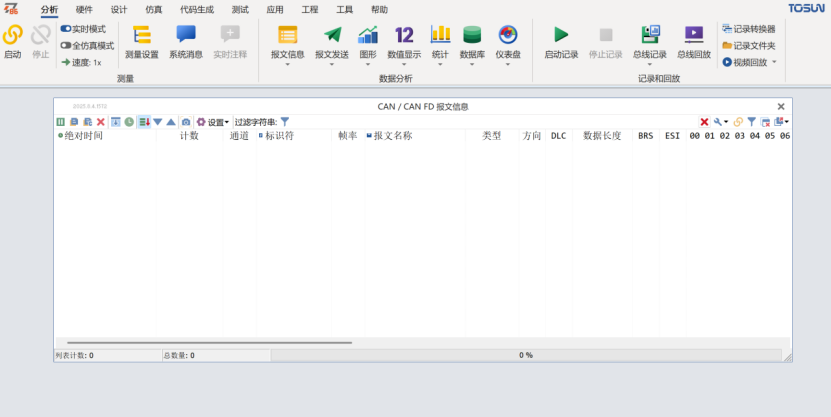Expand the arrow beside the wrench icon
The image size is (831, 417).
pos(726,122)
